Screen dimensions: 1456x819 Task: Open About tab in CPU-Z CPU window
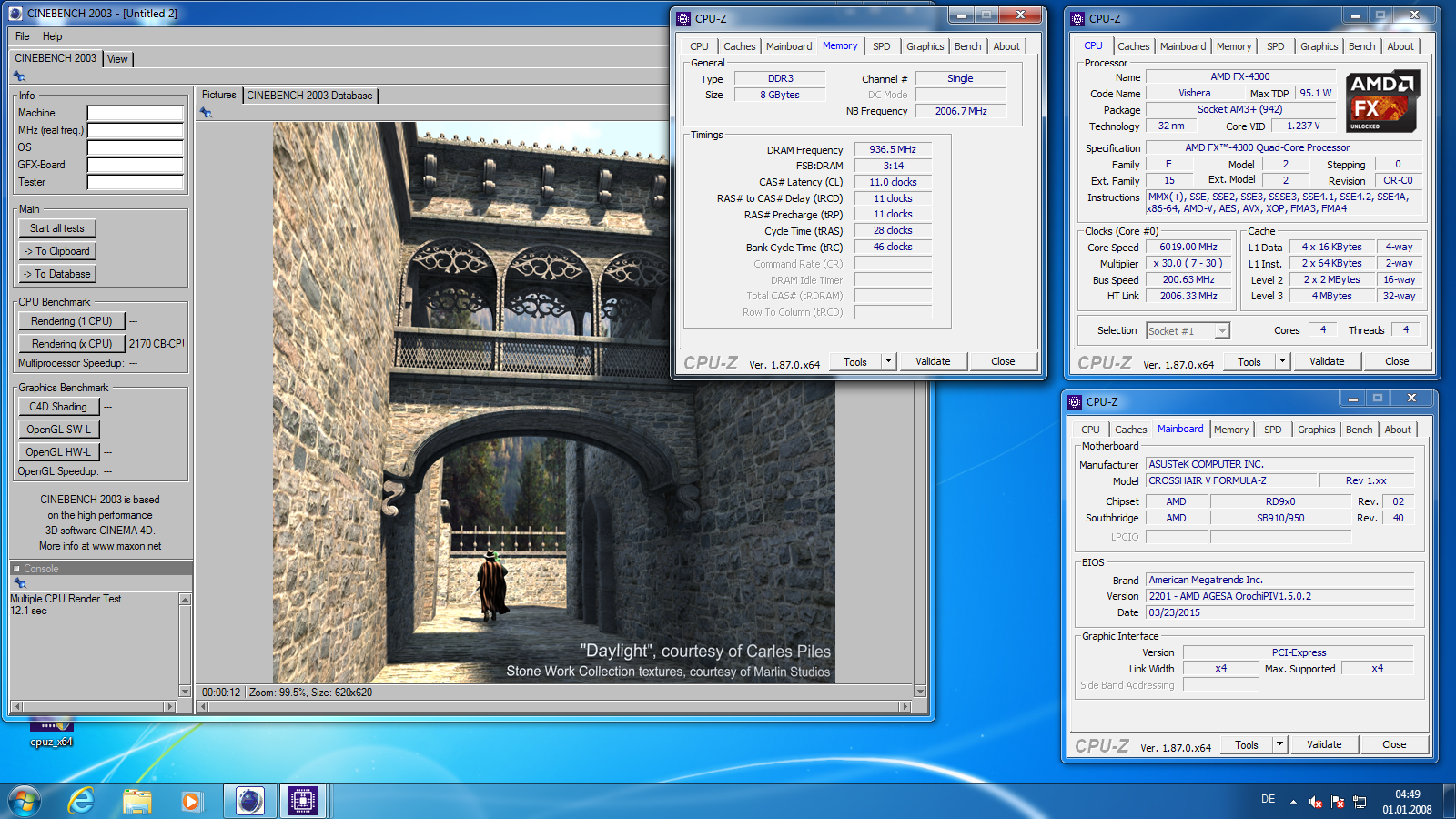pos(1400,46)
